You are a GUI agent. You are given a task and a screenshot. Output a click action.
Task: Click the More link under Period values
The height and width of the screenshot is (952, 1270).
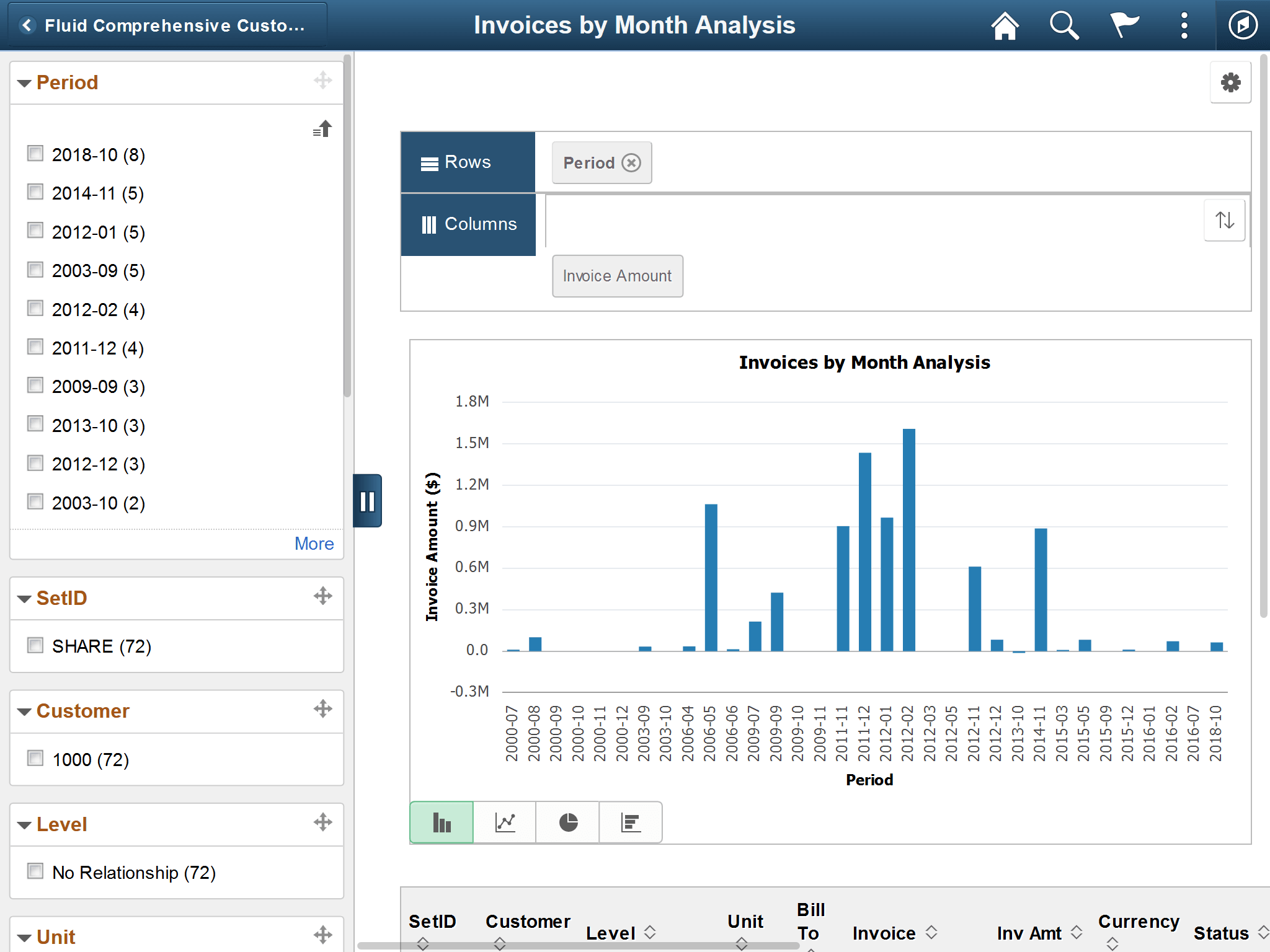[314, 544]
